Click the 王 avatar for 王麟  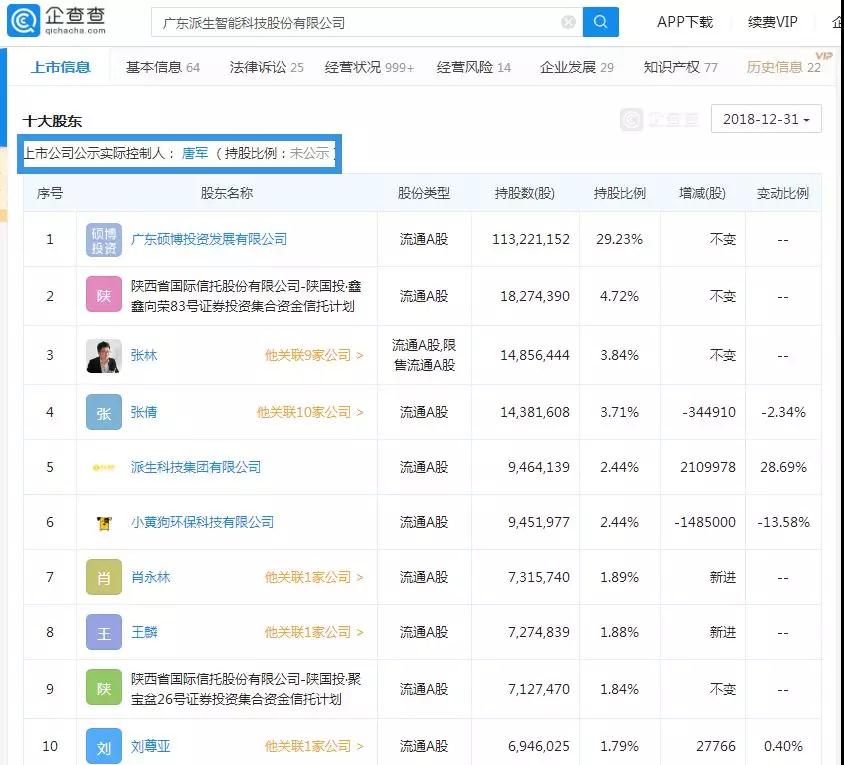coord(104,632)
